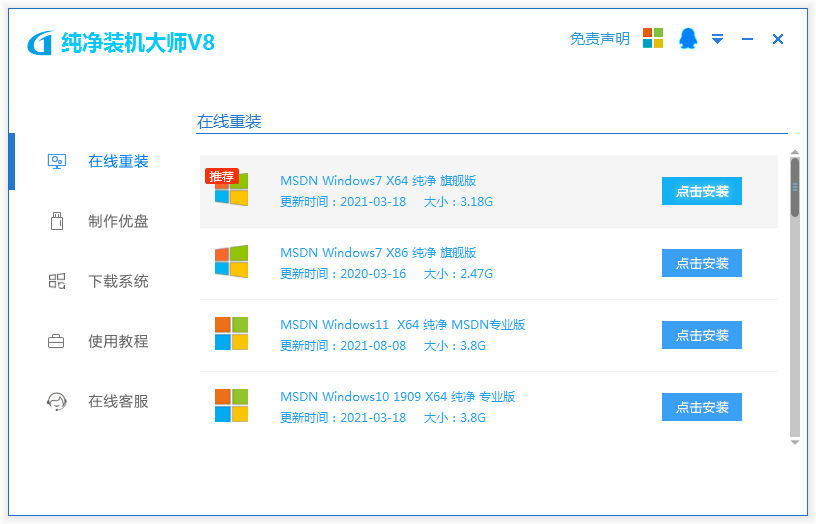Click the USB drive icon beside 制作优盘

(57, 221)
